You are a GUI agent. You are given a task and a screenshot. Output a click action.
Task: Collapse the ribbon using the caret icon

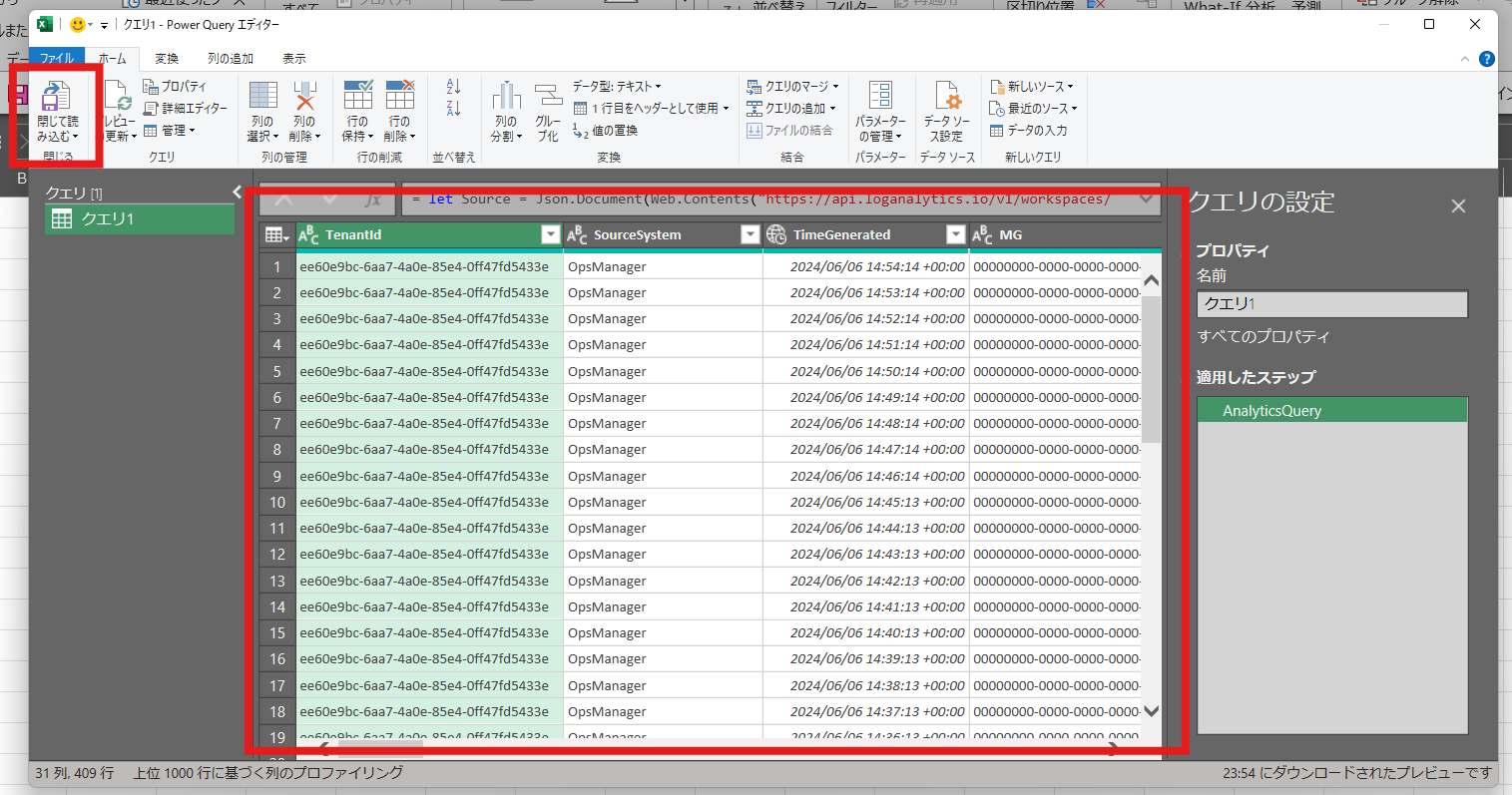1465,60
